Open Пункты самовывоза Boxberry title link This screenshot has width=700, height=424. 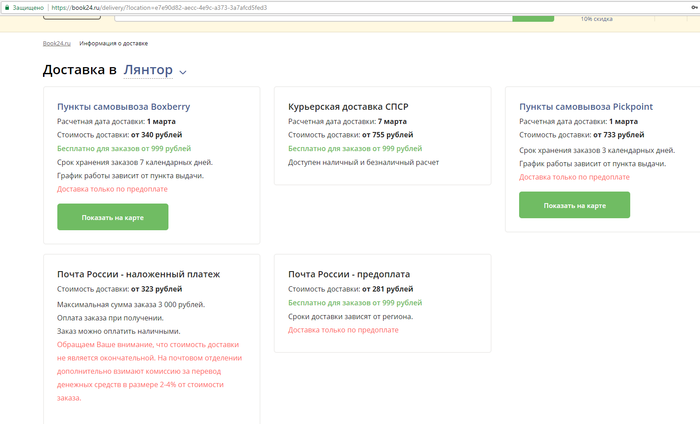click(x=123, y=106)
